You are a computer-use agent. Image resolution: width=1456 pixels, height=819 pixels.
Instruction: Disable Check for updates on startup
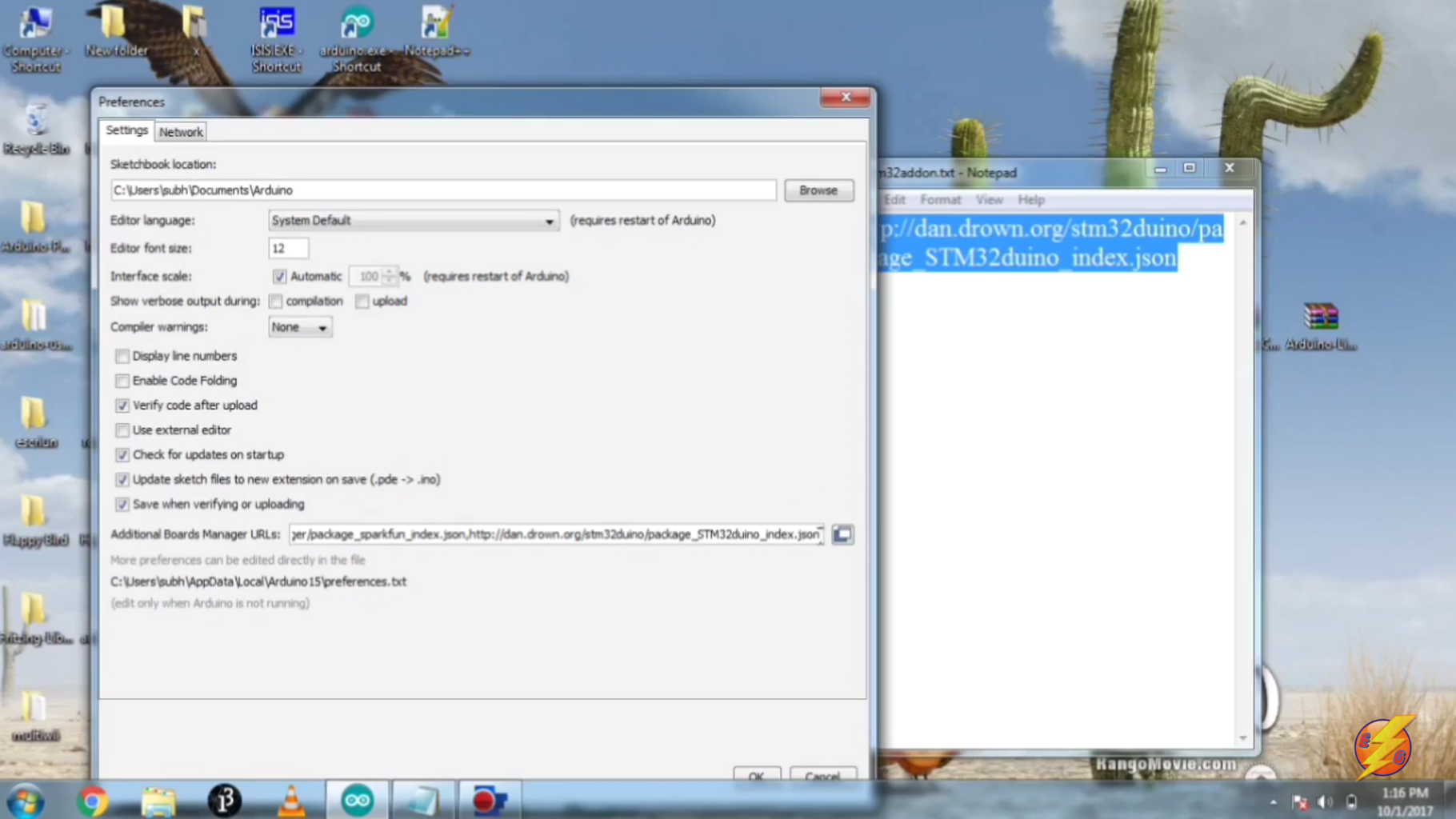(x=122, y=454)
